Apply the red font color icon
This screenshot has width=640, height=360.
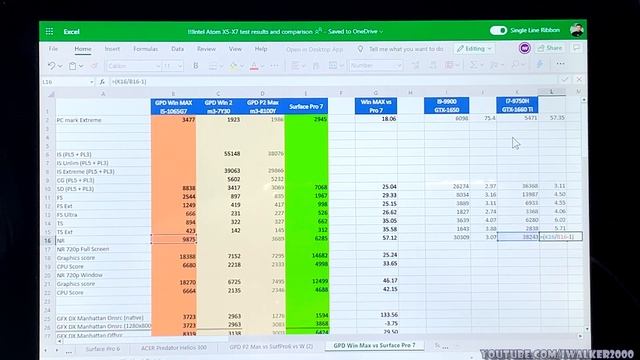coord(254,66)
